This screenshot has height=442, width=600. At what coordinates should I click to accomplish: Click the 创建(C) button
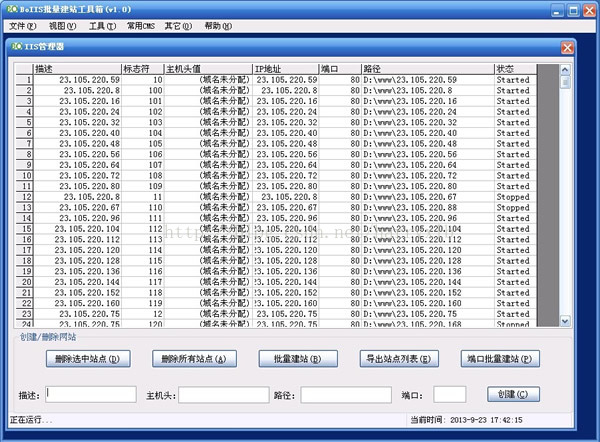click(x=514, y=394)
